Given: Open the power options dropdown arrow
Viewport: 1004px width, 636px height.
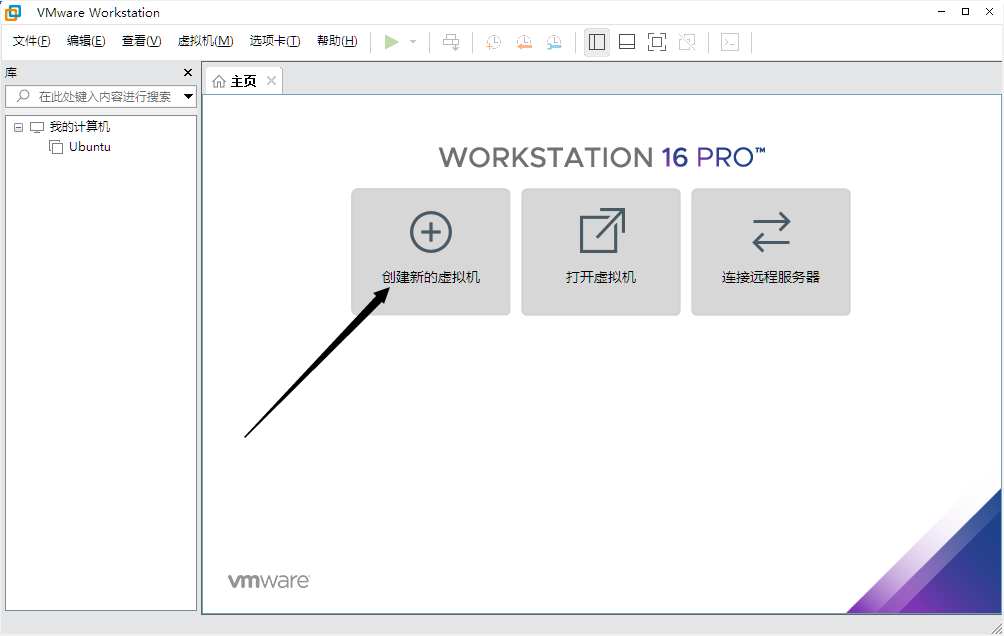Looking at the screenshot, I should click(x=413, y=42).
